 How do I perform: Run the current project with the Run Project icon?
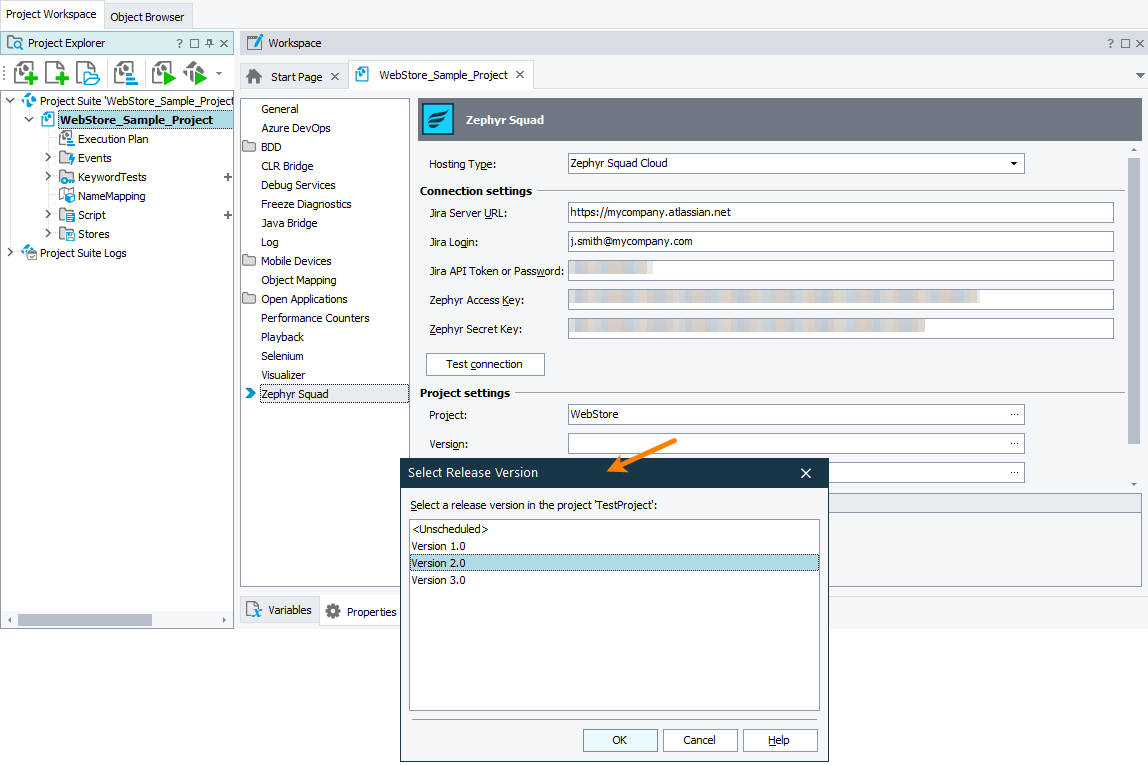162,72
